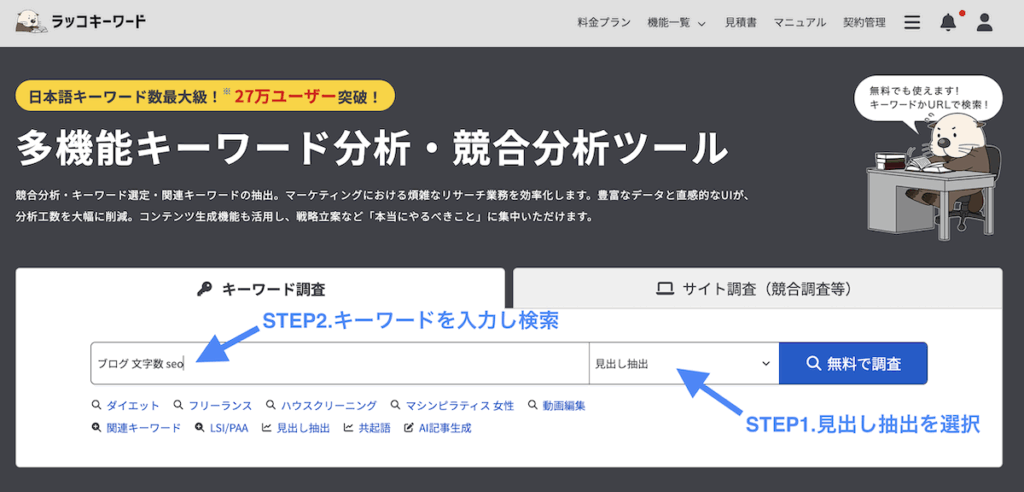Image resolution: width=1024 pixels, height=492 pixels.
Task: Click the 多機能キーワード分析・競合分析ツール heading
Action: (x=370, y=149)
